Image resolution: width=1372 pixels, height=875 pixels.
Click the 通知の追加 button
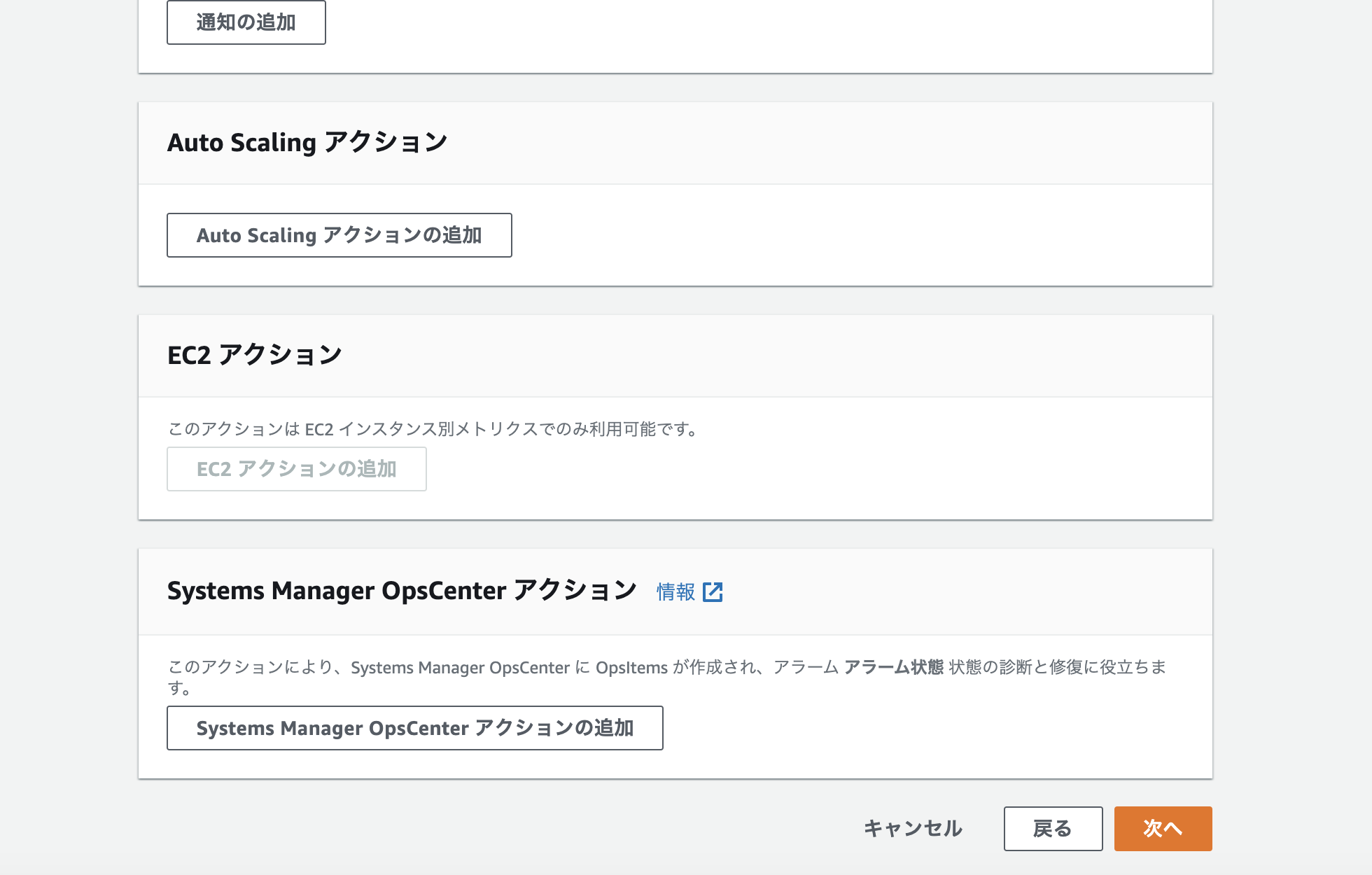click(x=246, y=22)
